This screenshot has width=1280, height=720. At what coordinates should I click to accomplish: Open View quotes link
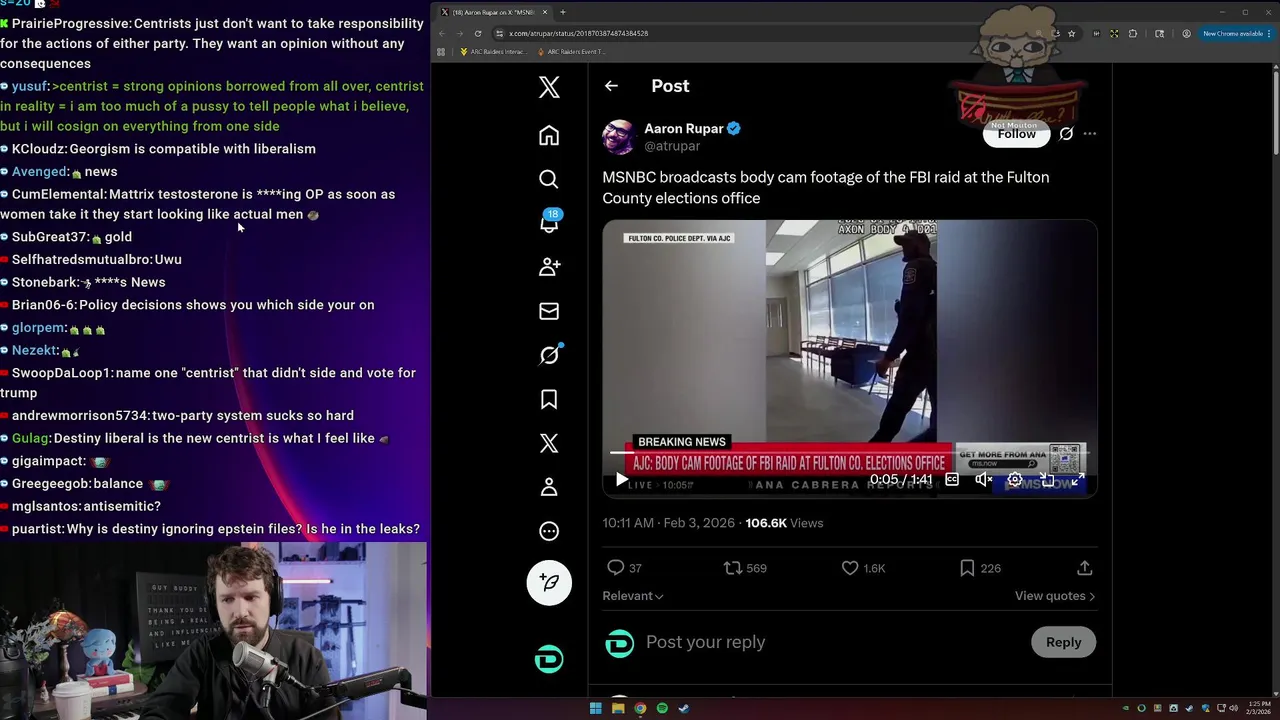[x=1055, y=596]
